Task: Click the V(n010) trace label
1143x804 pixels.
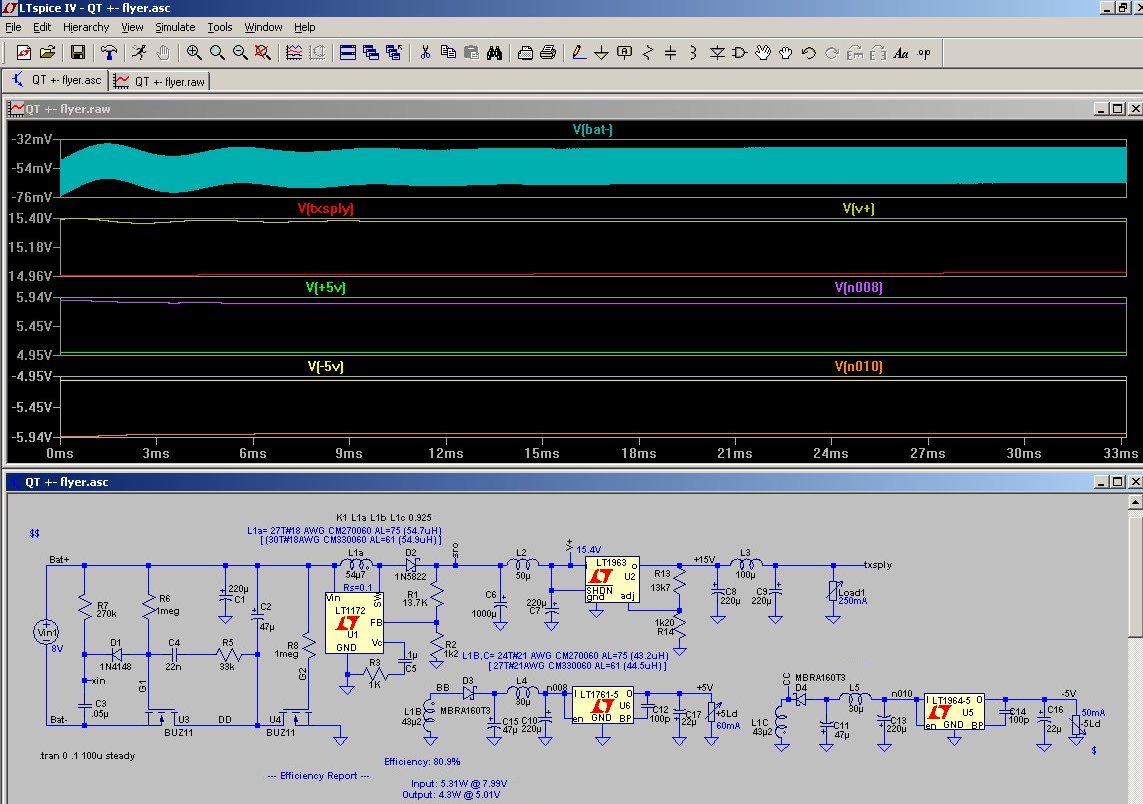Action: pos(858,367)
